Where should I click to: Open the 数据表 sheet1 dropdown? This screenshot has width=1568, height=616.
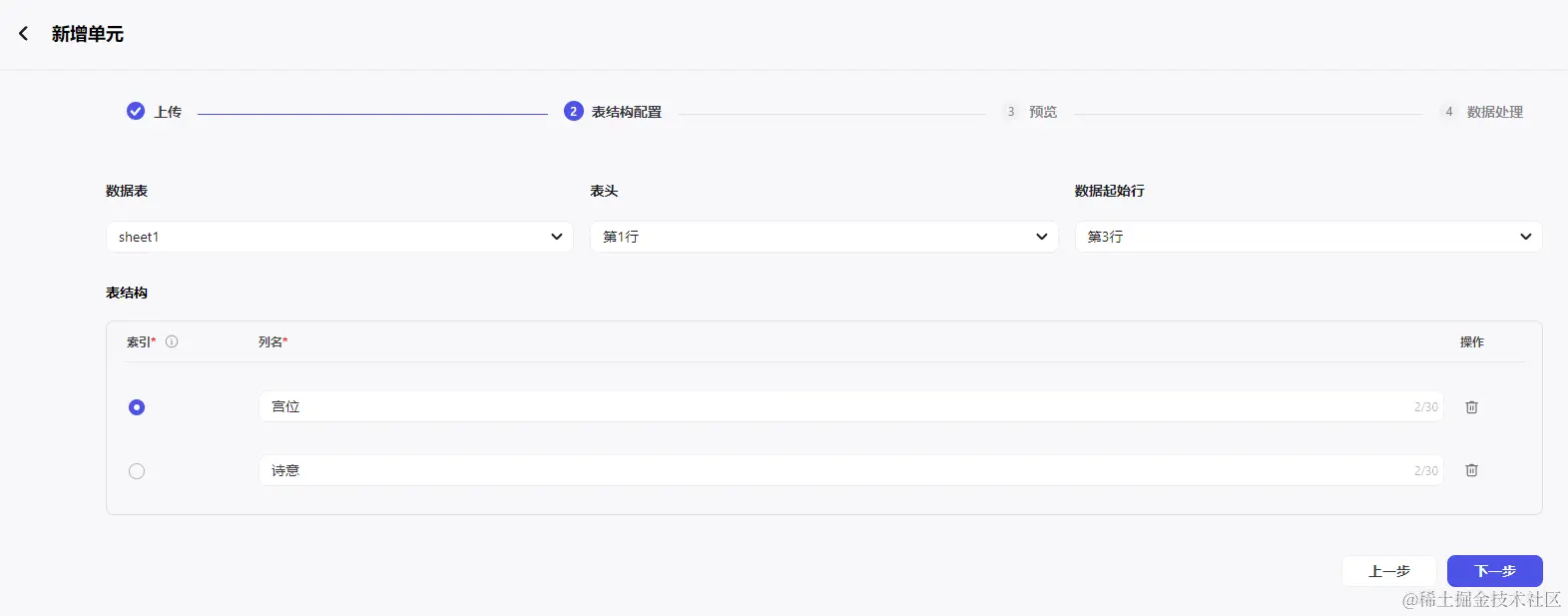click(x=339, y=237)
